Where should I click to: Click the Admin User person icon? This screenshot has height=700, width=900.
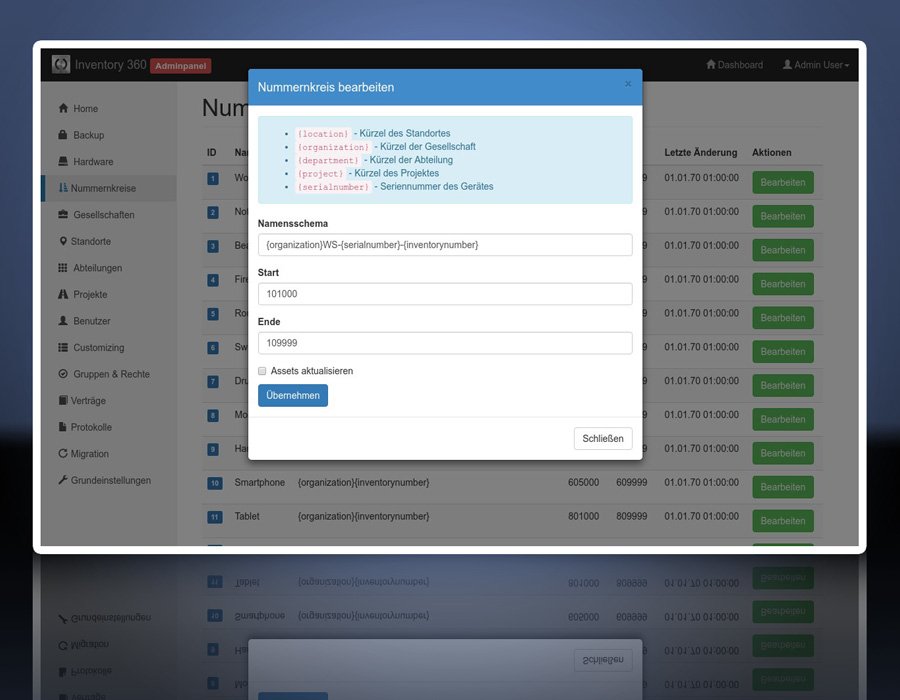coord(788,64)
